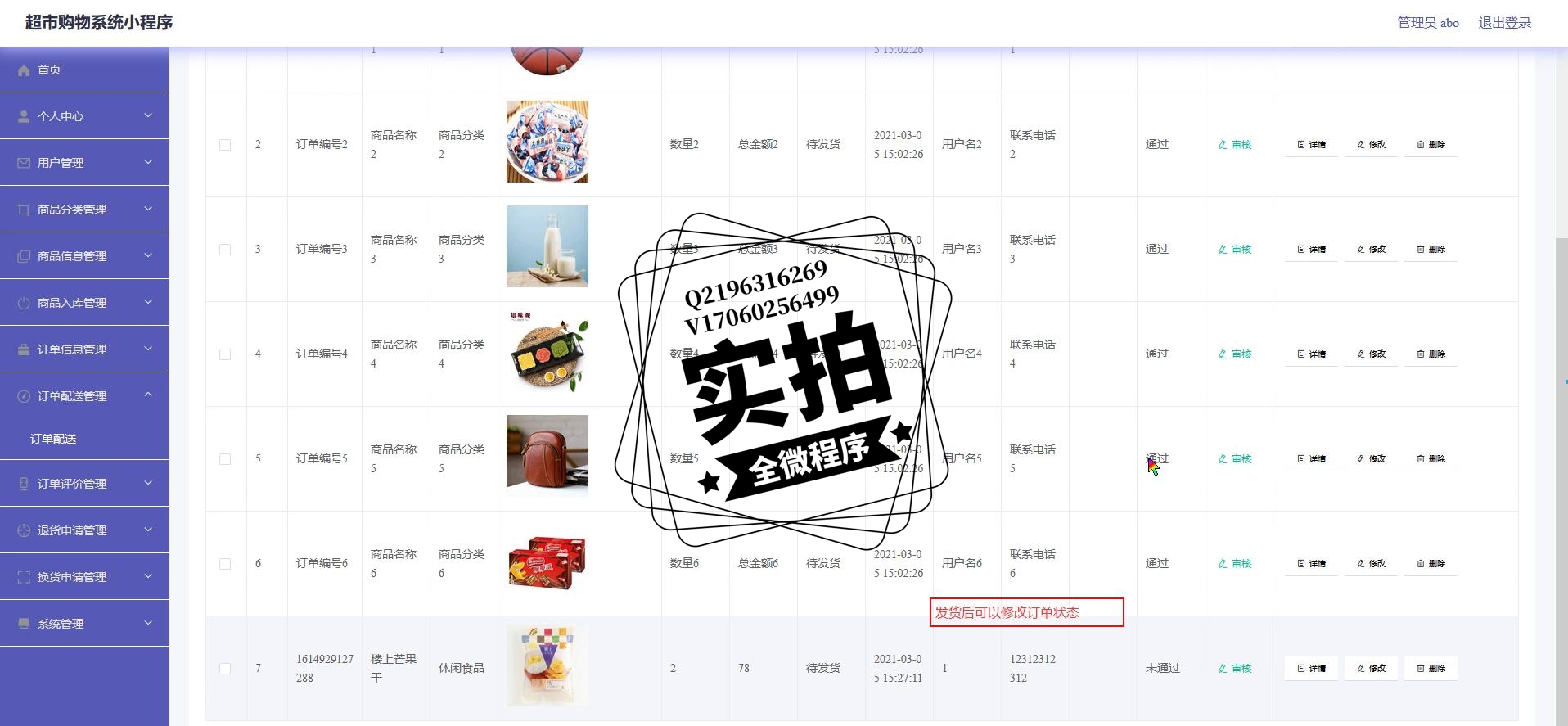
Task: Click the 退出登录 link
Action: (x=1504, y=23)
